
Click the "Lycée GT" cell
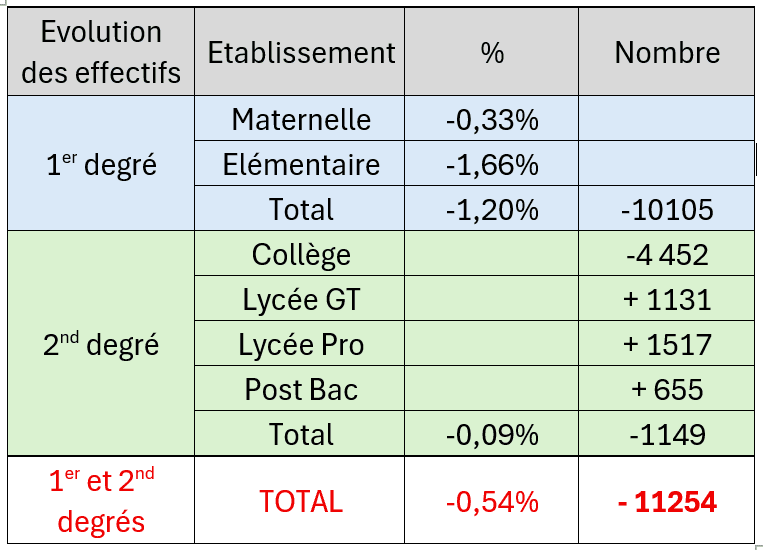[x=301, y=300]
